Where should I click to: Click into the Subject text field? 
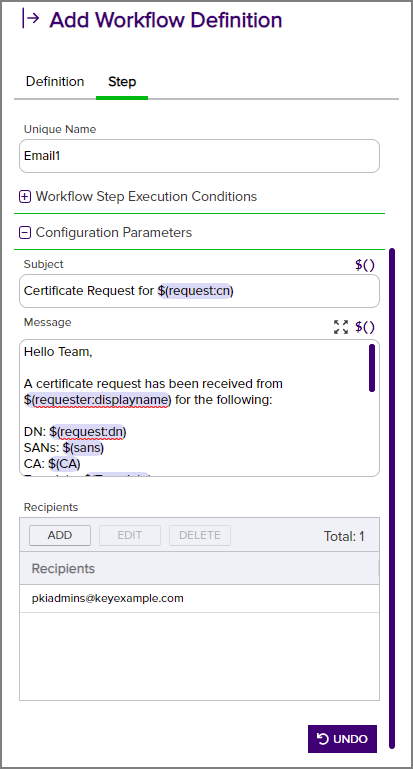[x=199, y=291]
